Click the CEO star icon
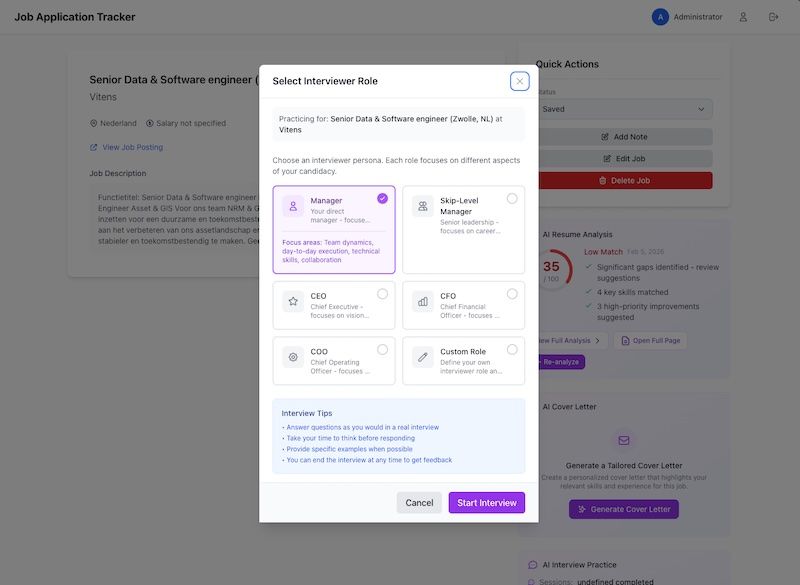The image size is (800, 585). 293,301
